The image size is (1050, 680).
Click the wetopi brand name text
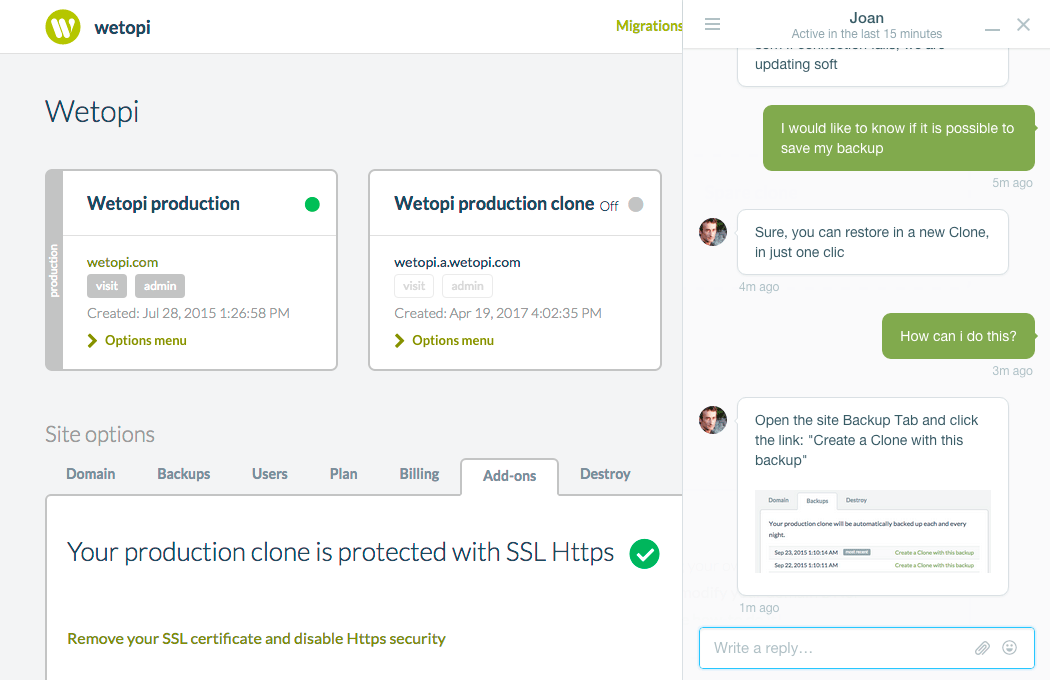[x=123, y=27]
